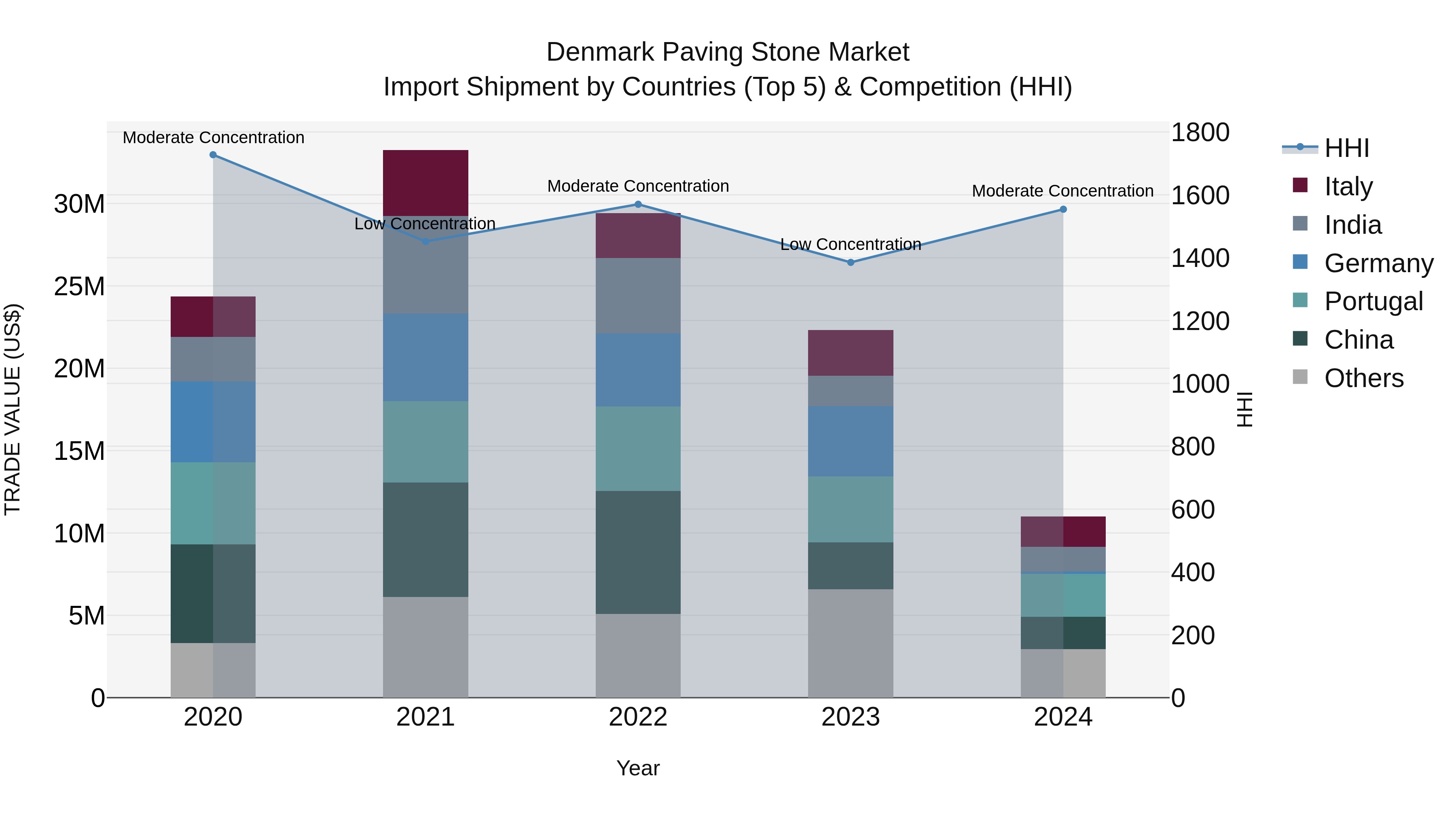
Task: Toggle the India legend entry
Action: [x=1337, y=224]
